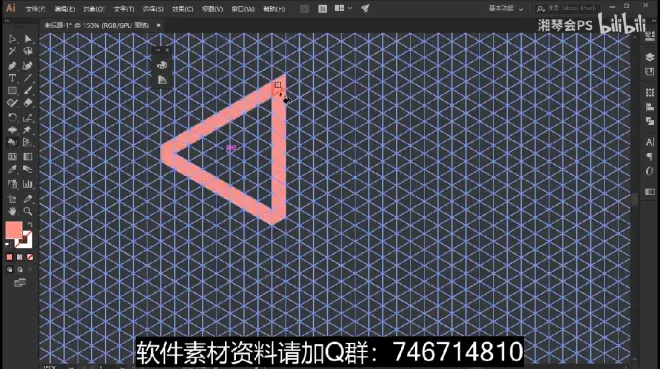
Task: Select the Line Segment tool
Action: click(x=28, y=78)
